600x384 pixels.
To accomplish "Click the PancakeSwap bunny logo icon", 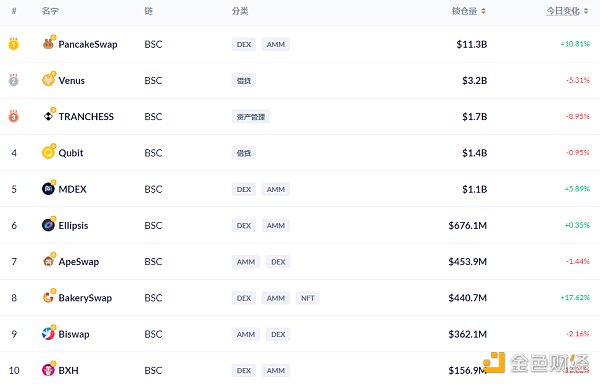I will point(48,44).
